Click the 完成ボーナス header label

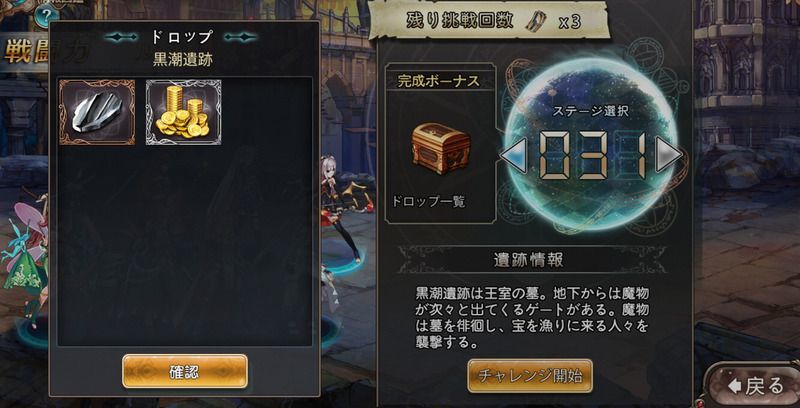(x=439, y=81)
